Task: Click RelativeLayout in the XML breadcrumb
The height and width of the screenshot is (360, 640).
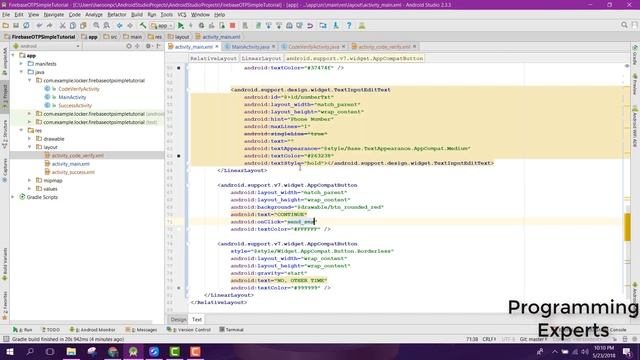Action: [x=213, y=58]
